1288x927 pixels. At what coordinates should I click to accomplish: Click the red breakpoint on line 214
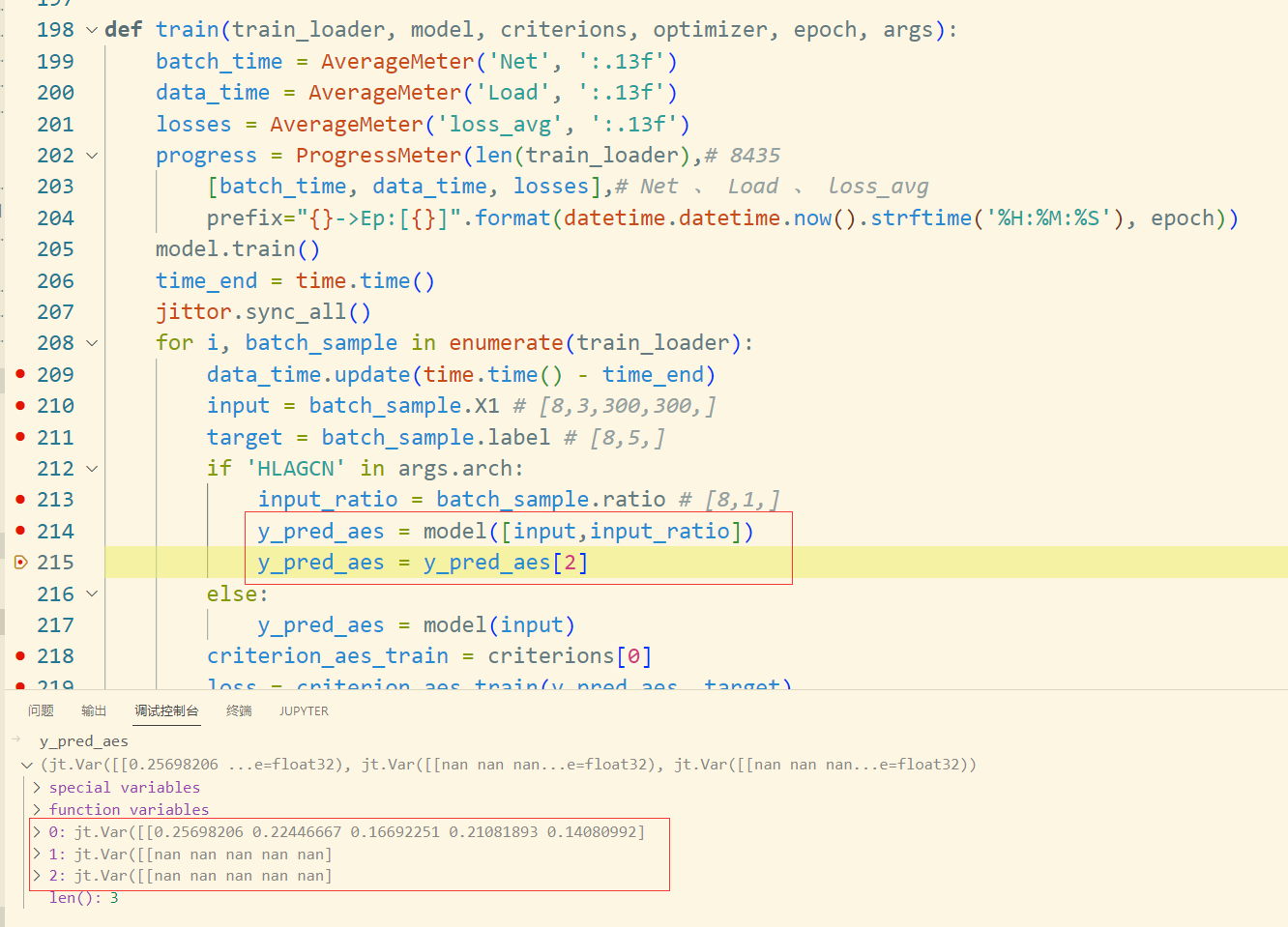[x=20, y=531]
